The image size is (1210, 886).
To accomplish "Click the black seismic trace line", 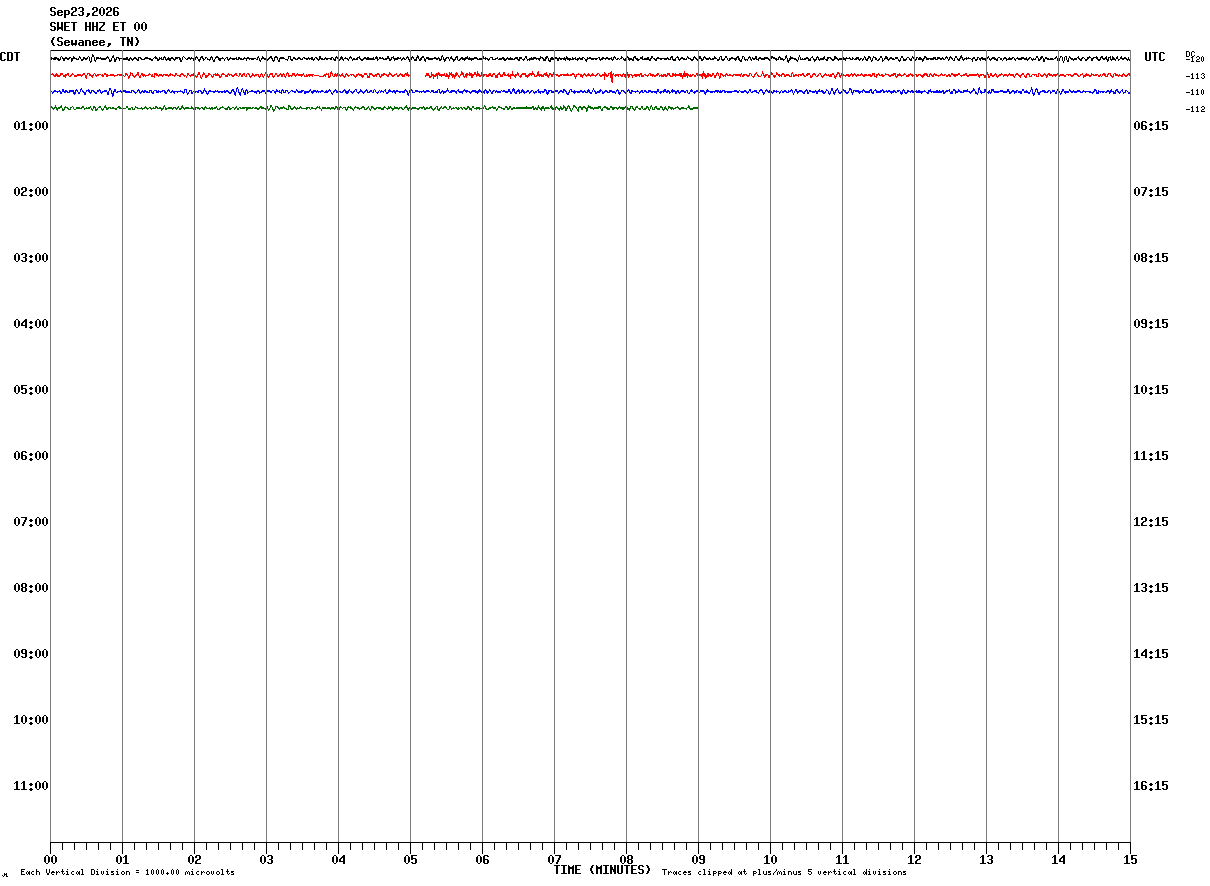I will tap(590, 59).
